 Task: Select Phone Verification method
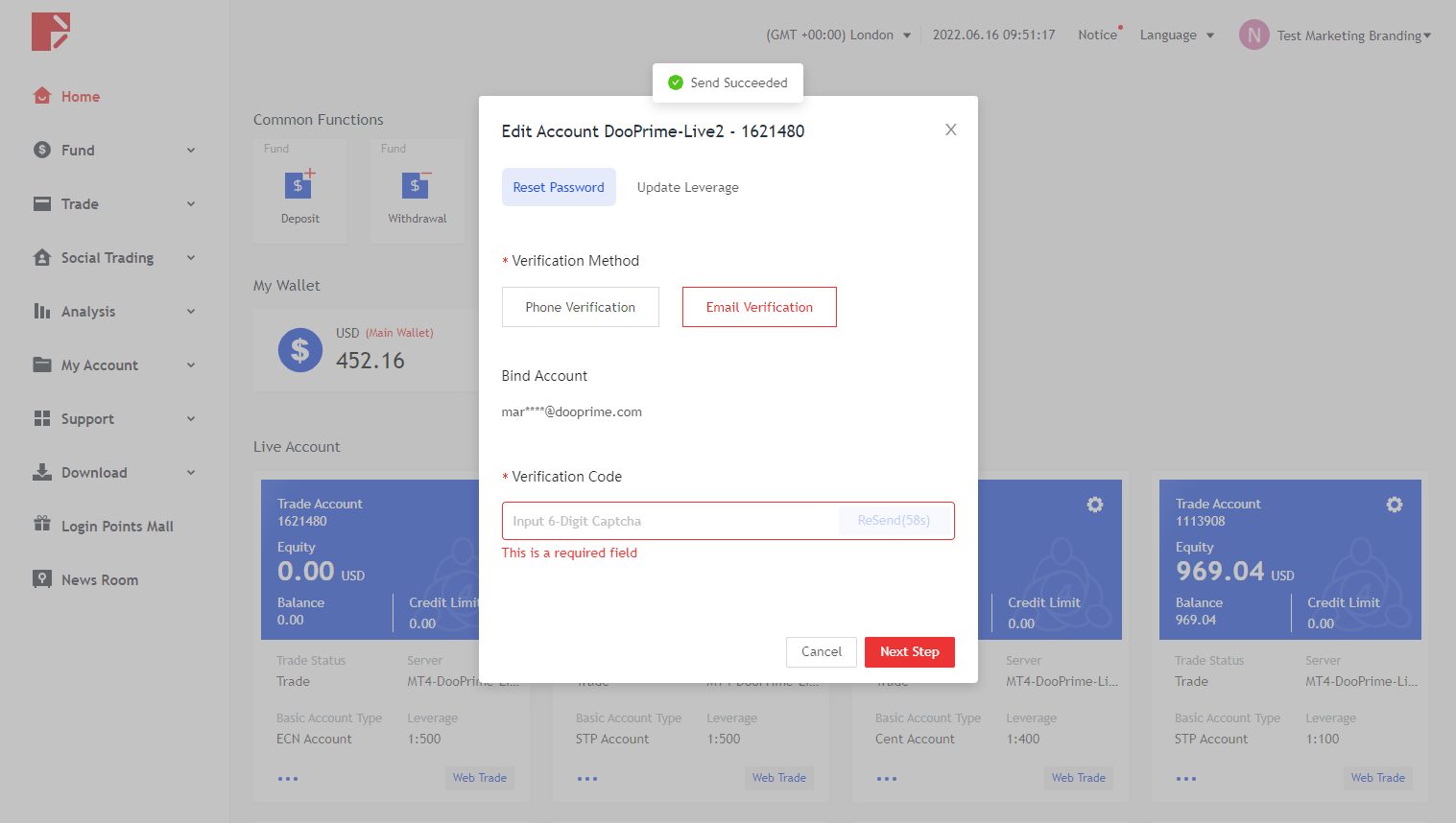[580, 307]
